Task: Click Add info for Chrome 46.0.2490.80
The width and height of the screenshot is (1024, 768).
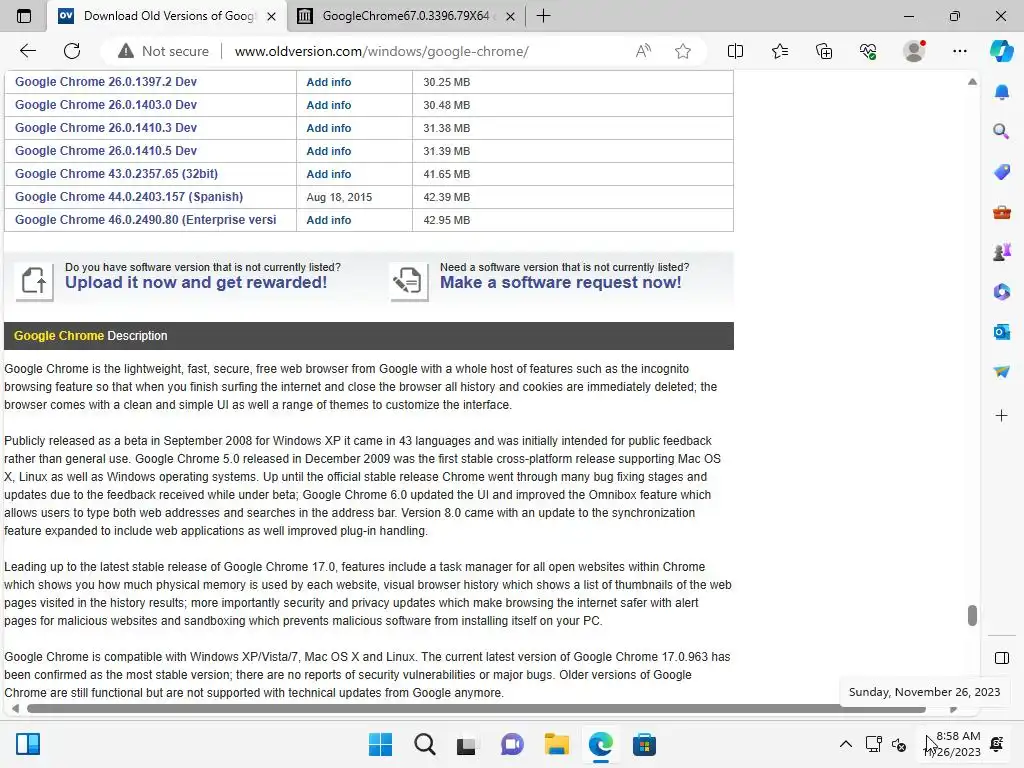Action: [328, 220]
